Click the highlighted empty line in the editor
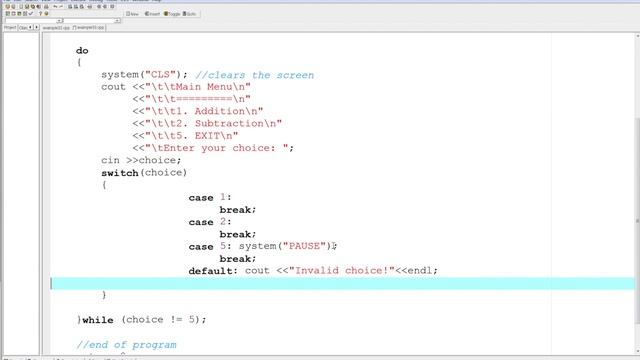The width and height of the screenshot is (640, 360). pyautogui.click(x=343, y=283)
